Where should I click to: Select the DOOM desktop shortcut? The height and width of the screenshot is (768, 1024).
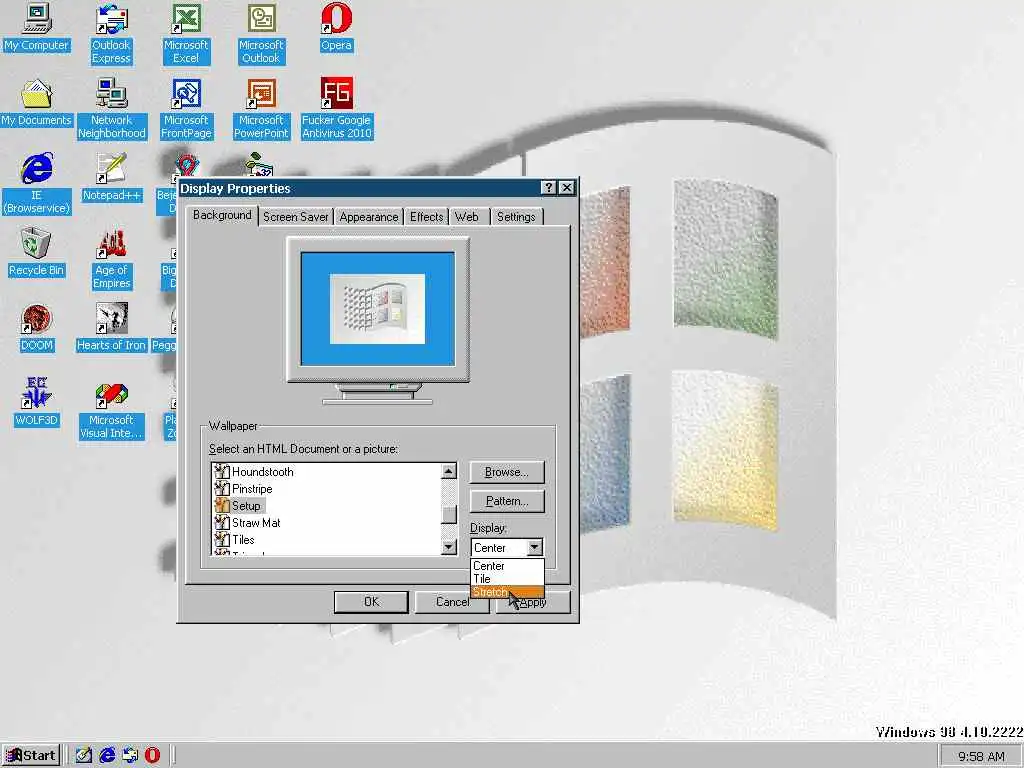(37, 328)
